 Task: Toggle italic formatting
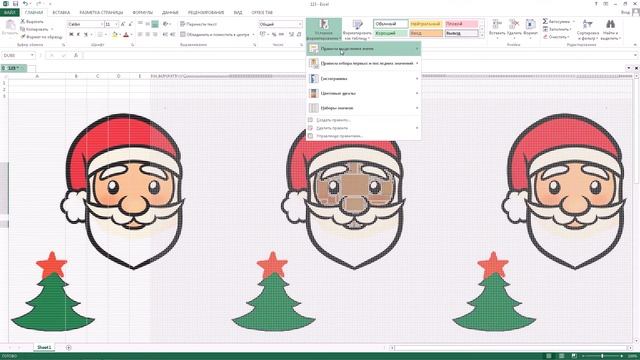(78, 35)
